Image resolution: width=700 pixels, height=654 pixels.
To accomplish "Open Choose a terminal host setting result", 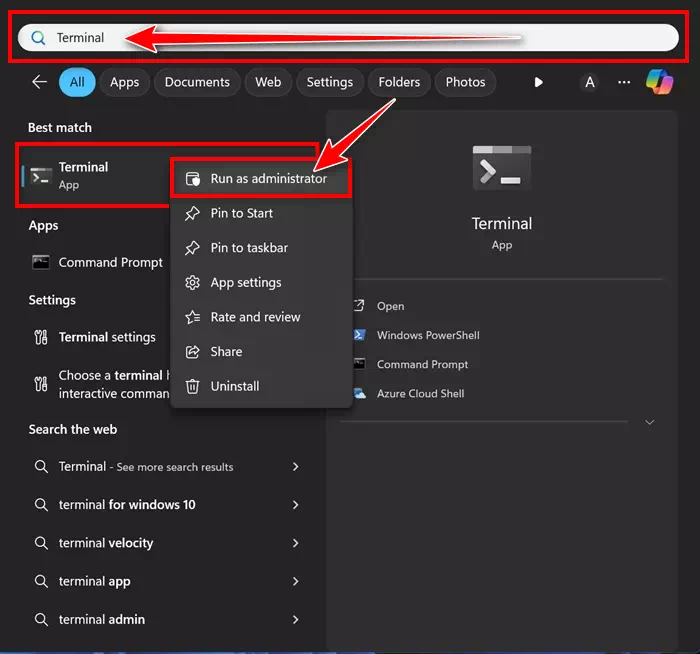I will (97, 384).
